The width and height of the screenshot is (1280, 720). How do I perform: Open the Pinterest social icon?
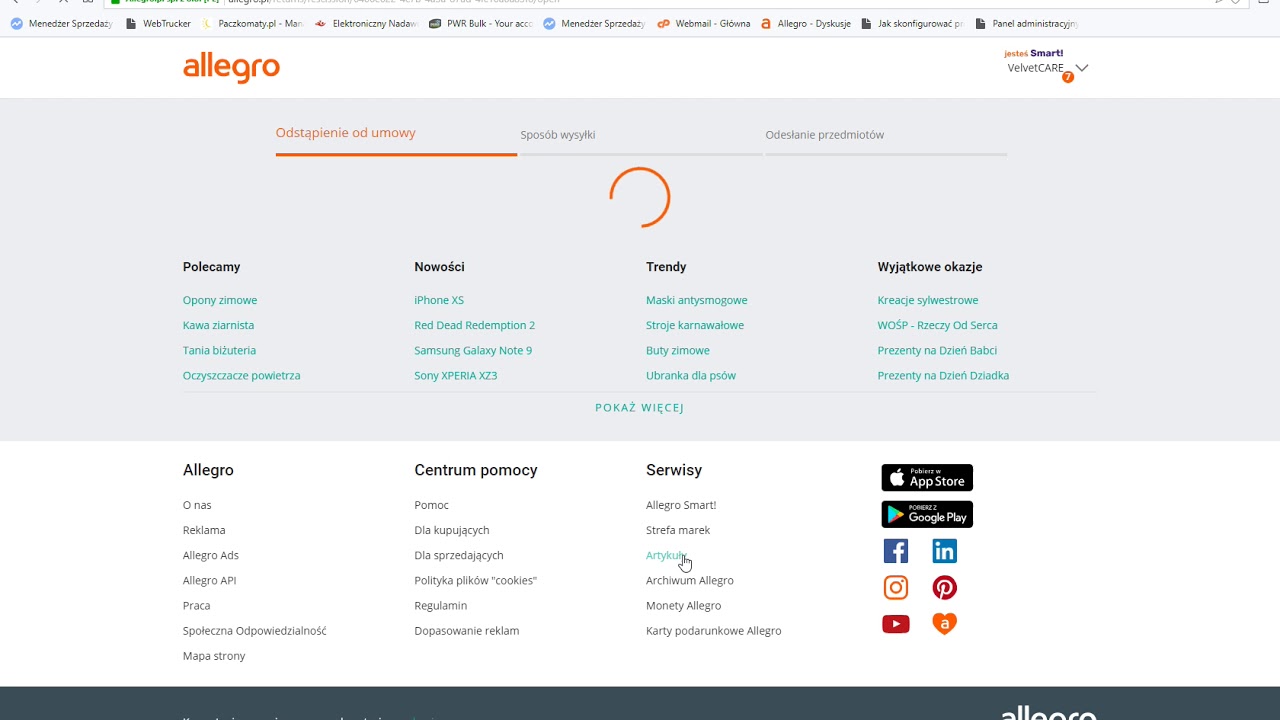click(x=944, y=587)
